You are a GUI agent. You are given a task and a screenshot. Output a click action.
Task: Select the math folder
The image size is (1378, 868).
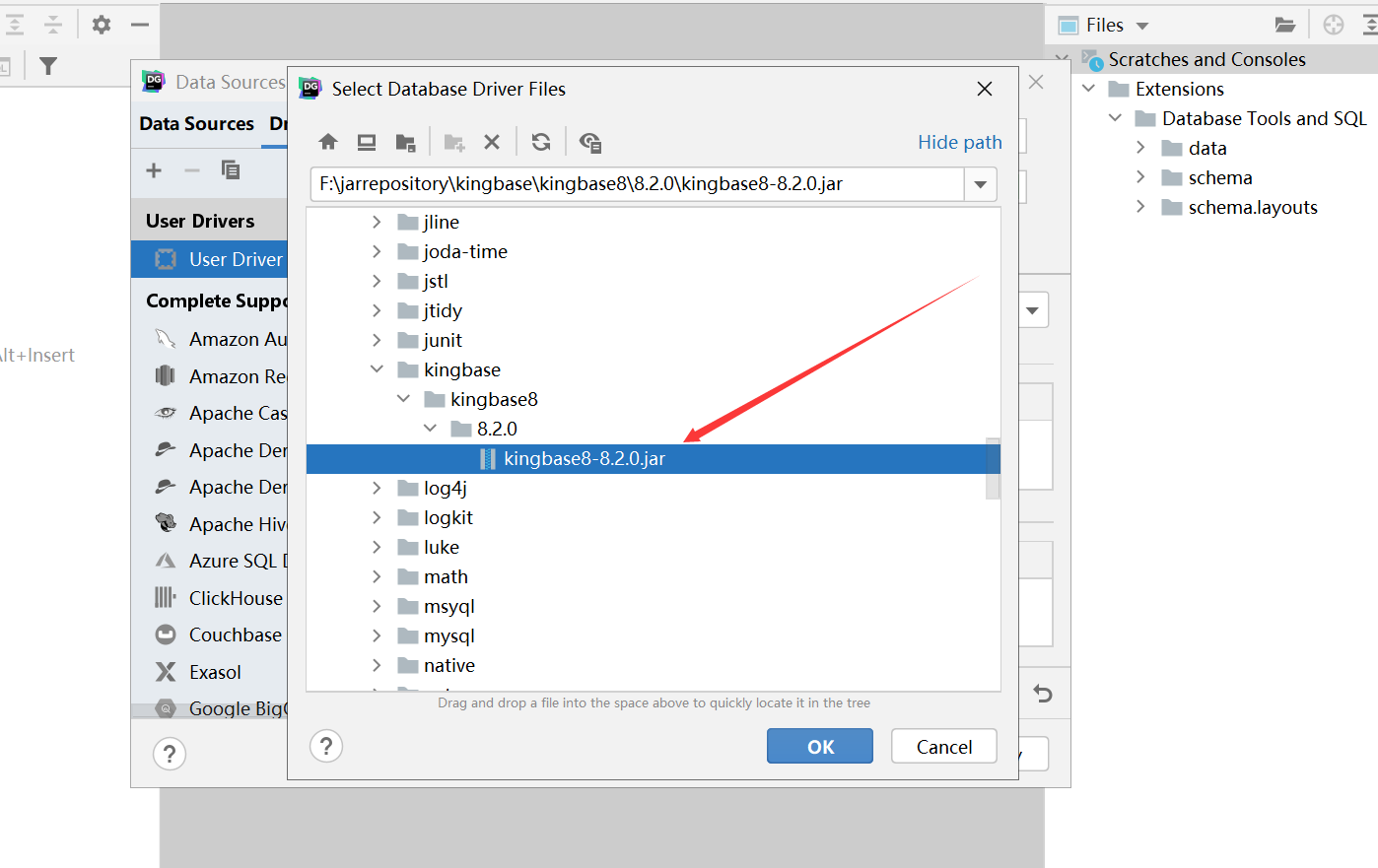pyautogui.click(x=446, y=576)
